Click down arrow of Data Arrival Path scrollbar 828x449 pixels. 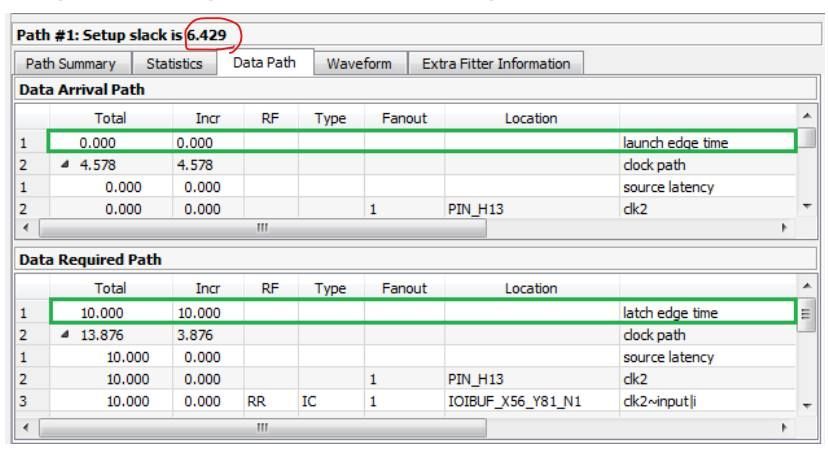pos(806,207)
